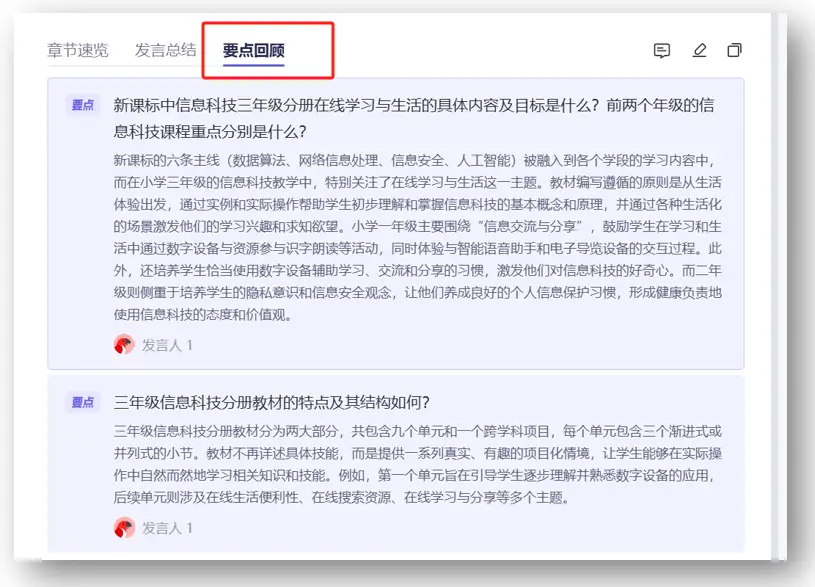Click 发言人 1 label in the first card
The image size is (815, 587).
click(167, 345)
